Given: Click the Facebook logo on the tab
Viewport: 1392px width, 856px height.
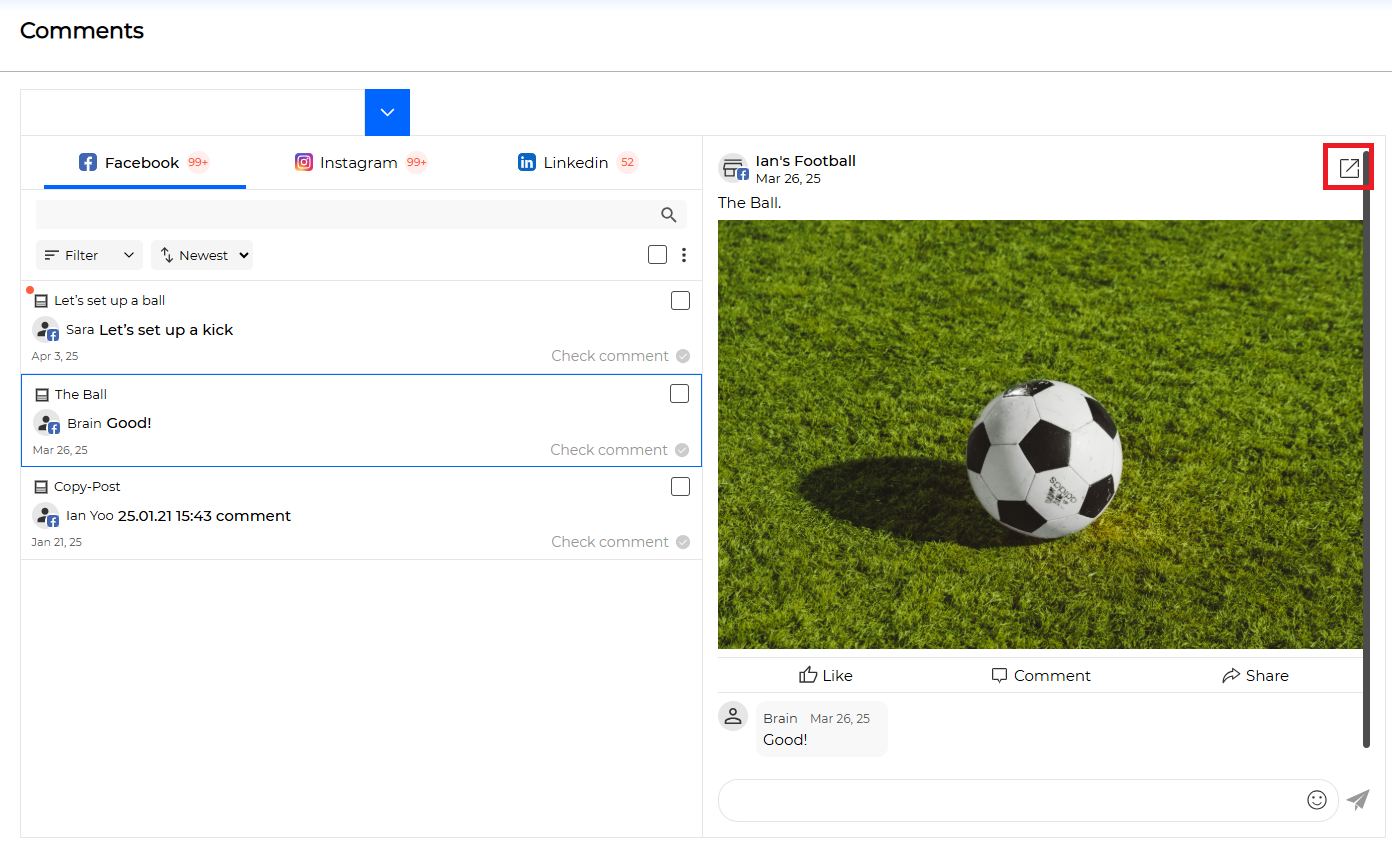Looking at the screenshot, I should (x=88, y=162).
